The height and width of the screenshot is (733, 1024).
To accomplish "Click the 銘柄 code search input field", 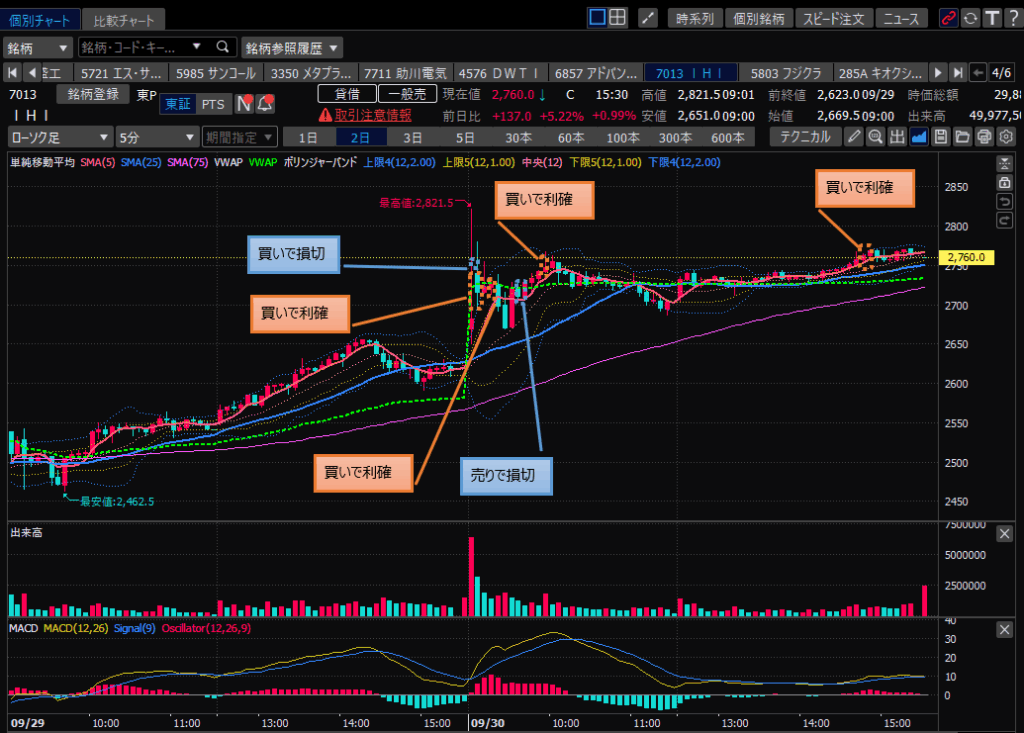I will click(x=138, y=47).
